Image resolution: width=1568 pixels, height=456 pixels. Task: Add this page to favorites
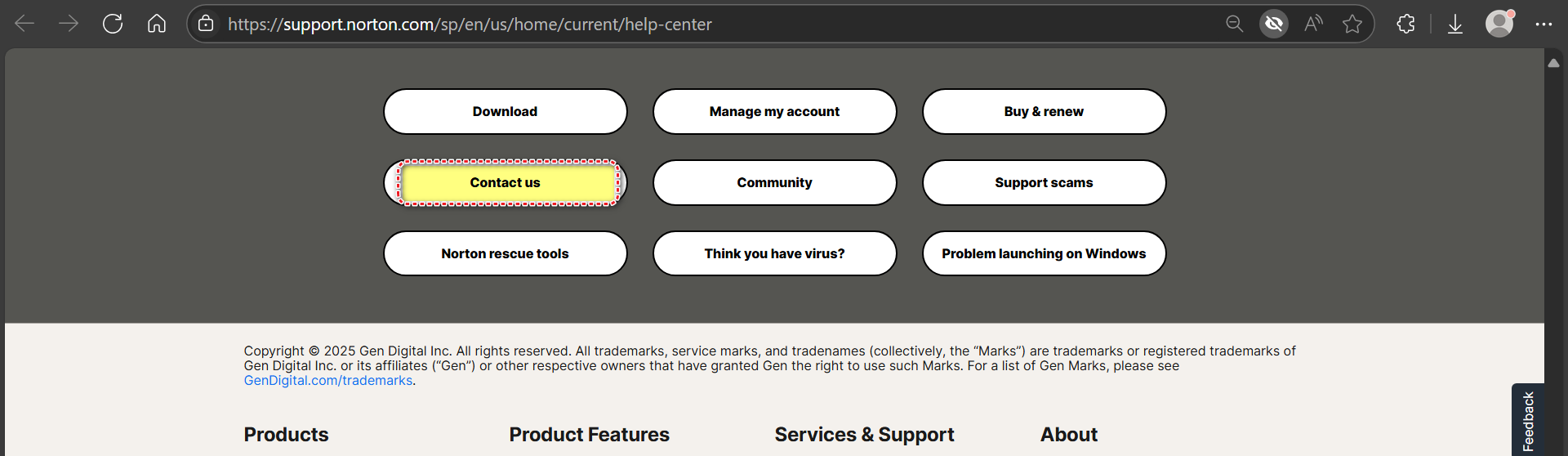tap(1352, 24)
